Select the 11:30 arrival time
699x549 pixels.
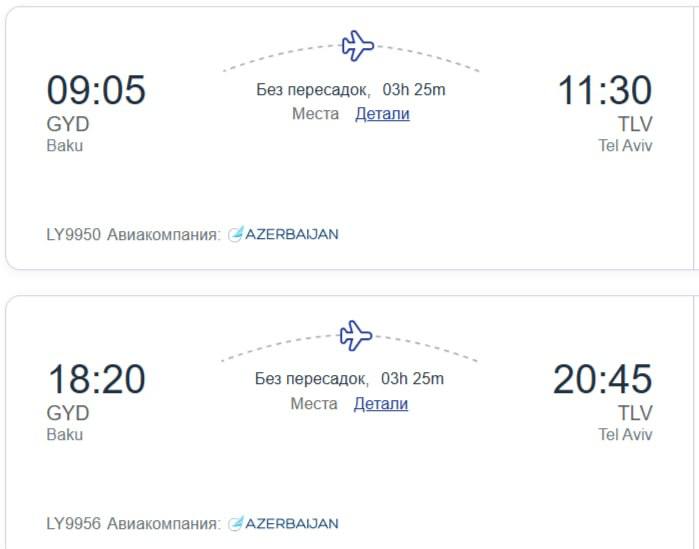pyautogui.click(x=604, y=90)
